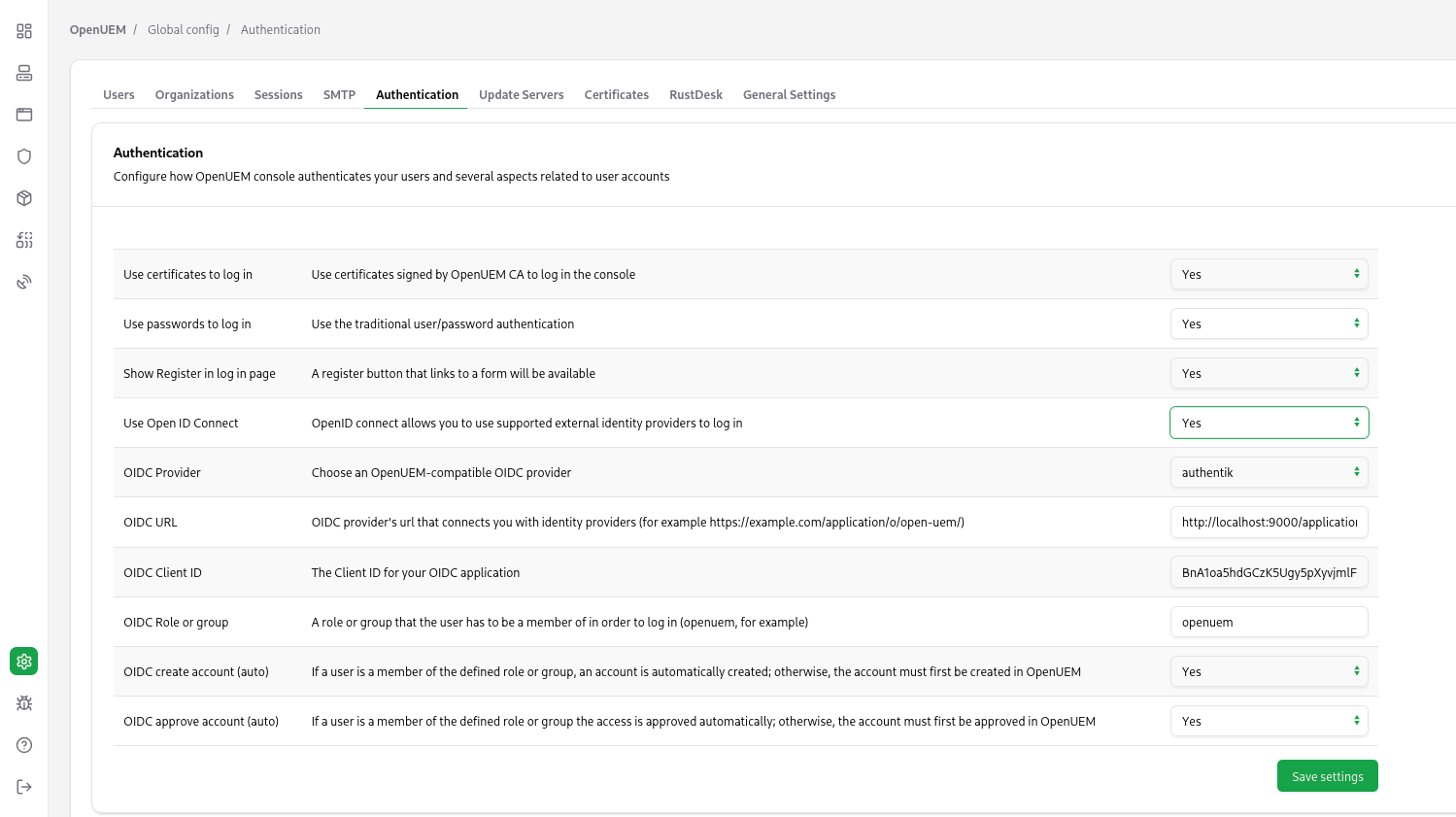Click the help question mark icon

(x=24, y=745)
